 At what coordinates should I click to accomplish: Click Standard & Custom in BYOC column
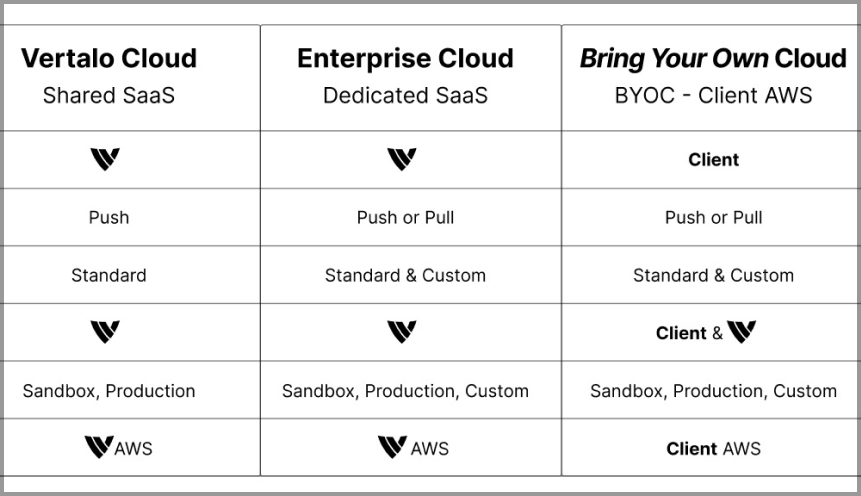[x=713, y=275]
